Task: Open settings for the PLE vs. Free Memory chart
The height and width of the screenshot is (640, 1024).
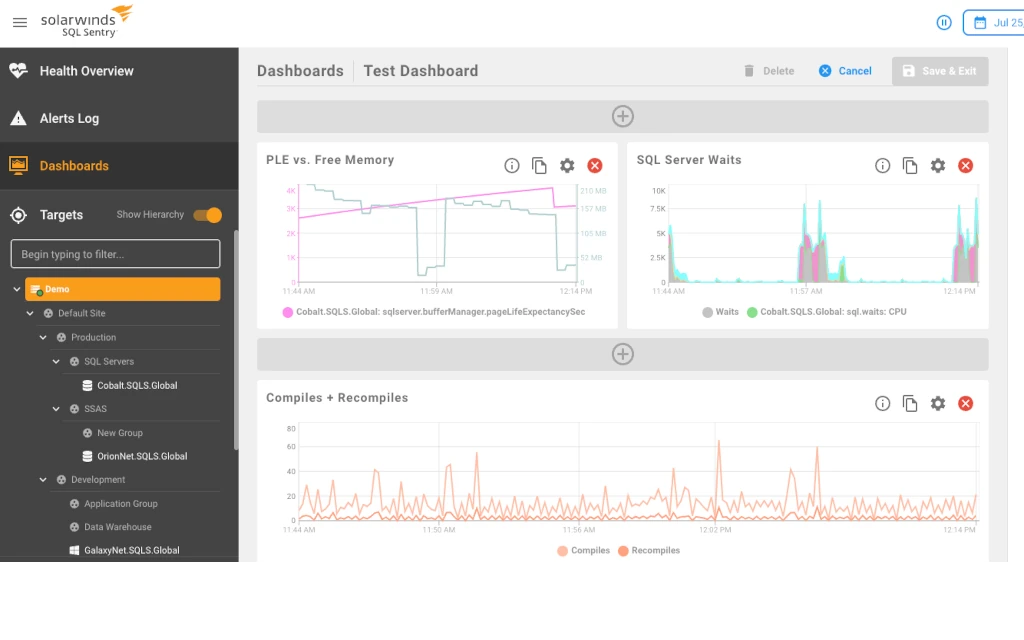Action: (567, 165)
